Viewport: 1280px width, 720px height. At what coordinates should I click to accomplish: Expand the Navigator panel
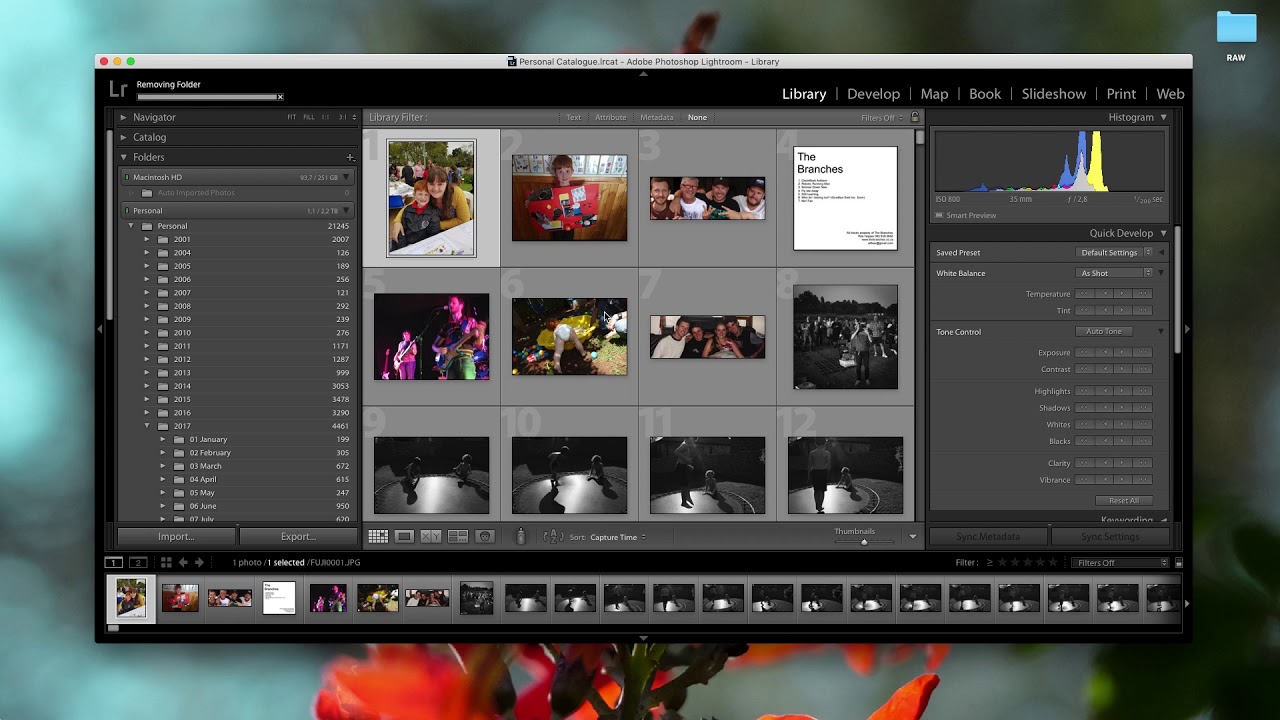123,117
